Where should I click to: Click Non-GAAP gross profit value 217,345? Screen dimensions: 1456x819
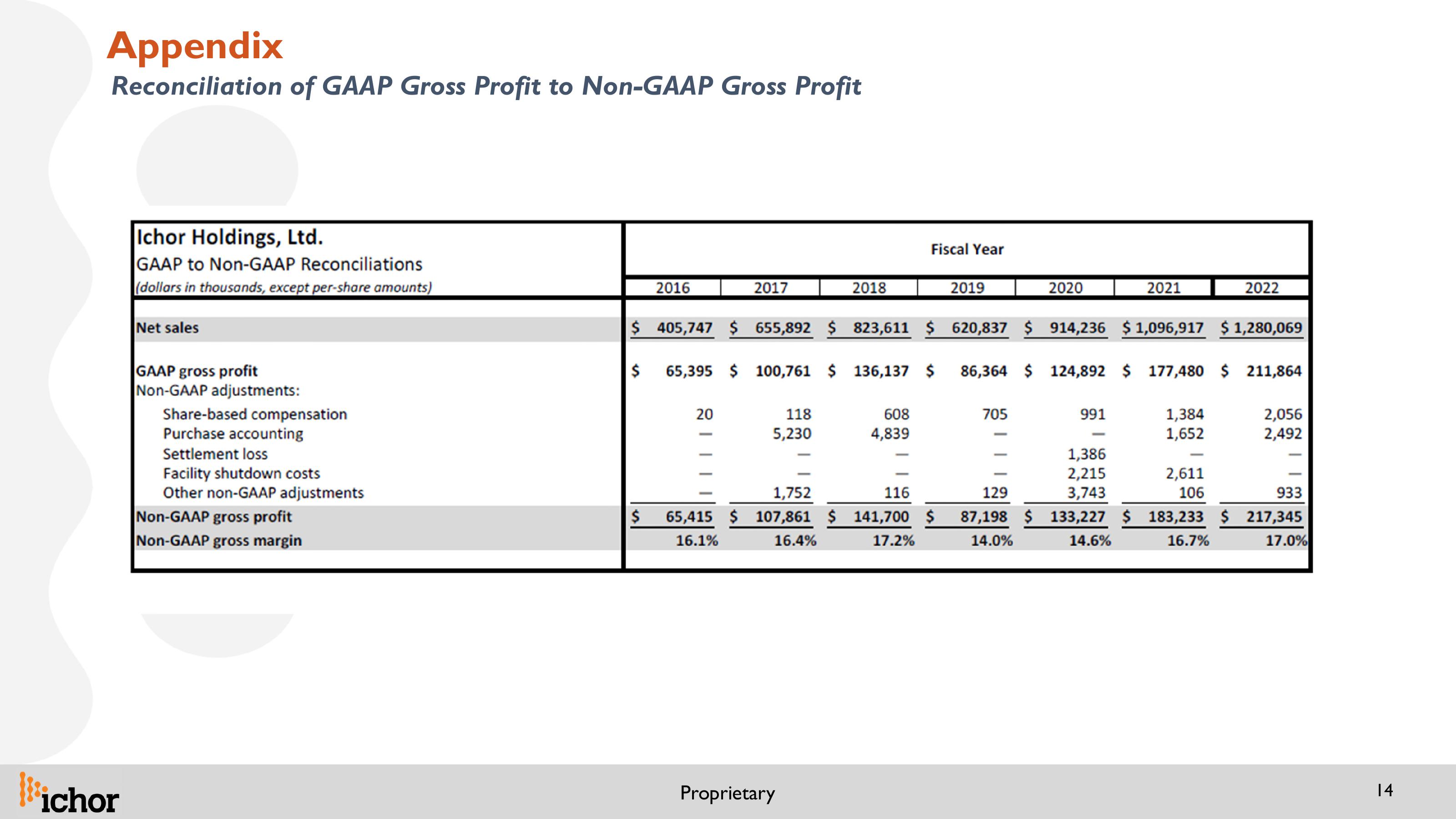pyautogui.click(x=1274, y=516)
